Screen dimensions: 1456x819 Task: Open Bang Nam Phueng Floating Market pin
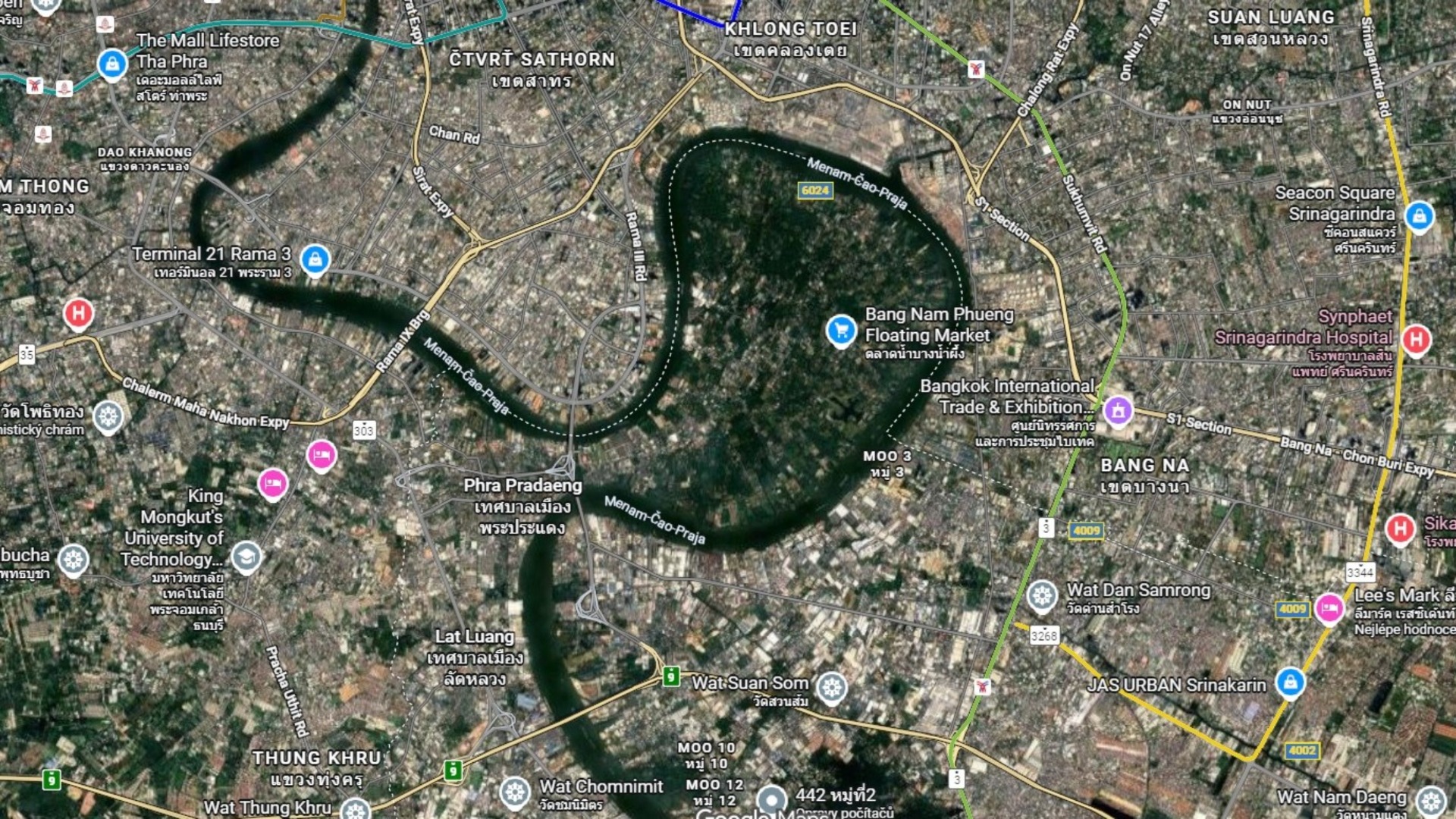(x=841, y=331)
